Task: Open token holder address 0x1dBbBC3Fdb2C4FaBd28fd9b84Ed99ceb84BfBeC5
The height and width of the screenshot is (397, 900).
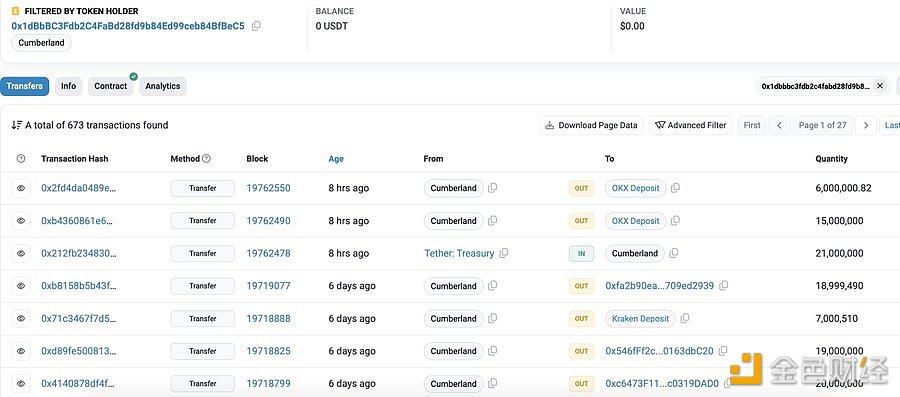Action: 128,26
